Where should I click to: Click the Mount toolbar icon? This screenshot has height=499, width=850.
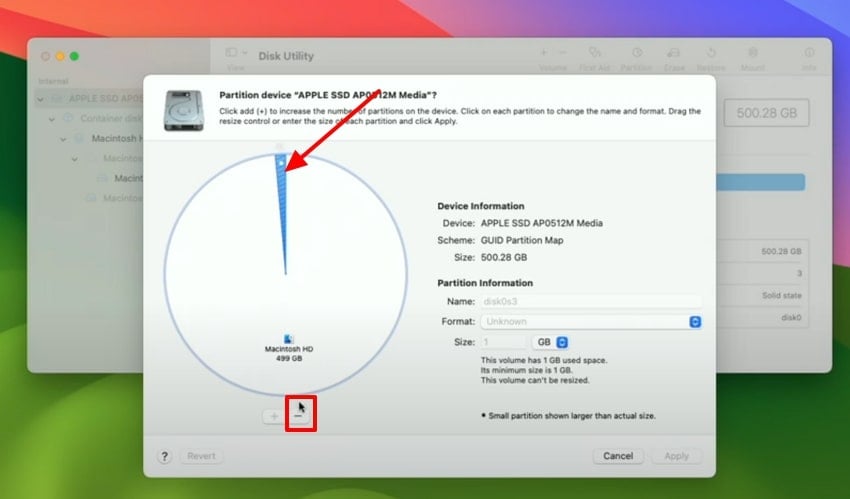[x=752, y=53]
